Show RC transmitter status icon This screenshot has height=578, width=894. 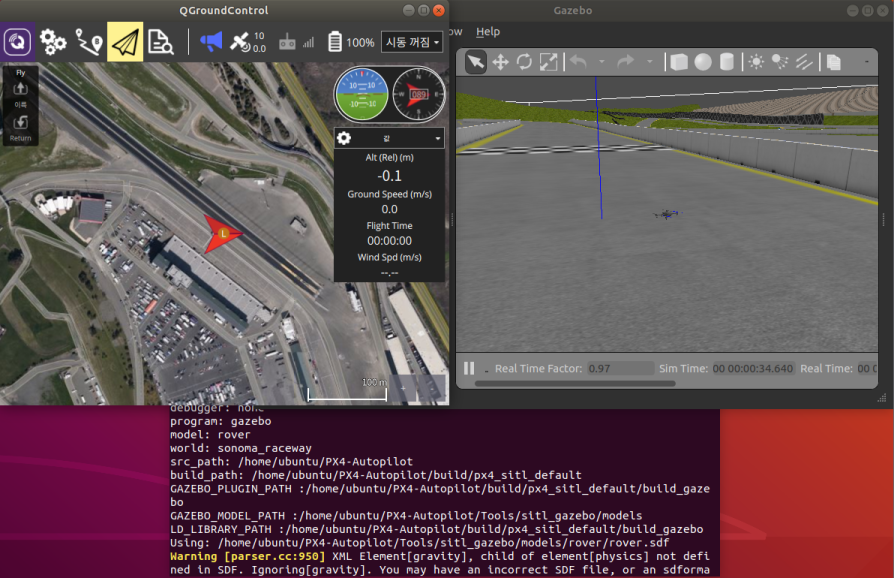click(287, 42)
